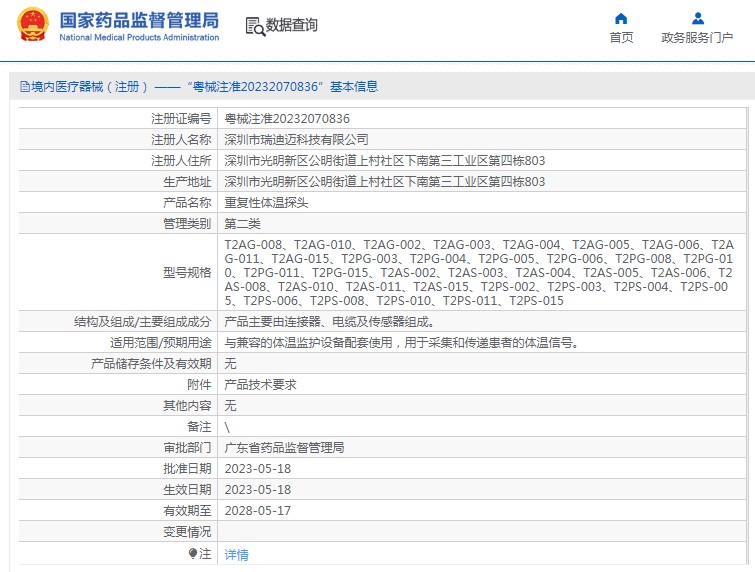Click 产品主要由连接器、电缆及传感器组成 text
755x572 pixels.
[x=329, y=322]
